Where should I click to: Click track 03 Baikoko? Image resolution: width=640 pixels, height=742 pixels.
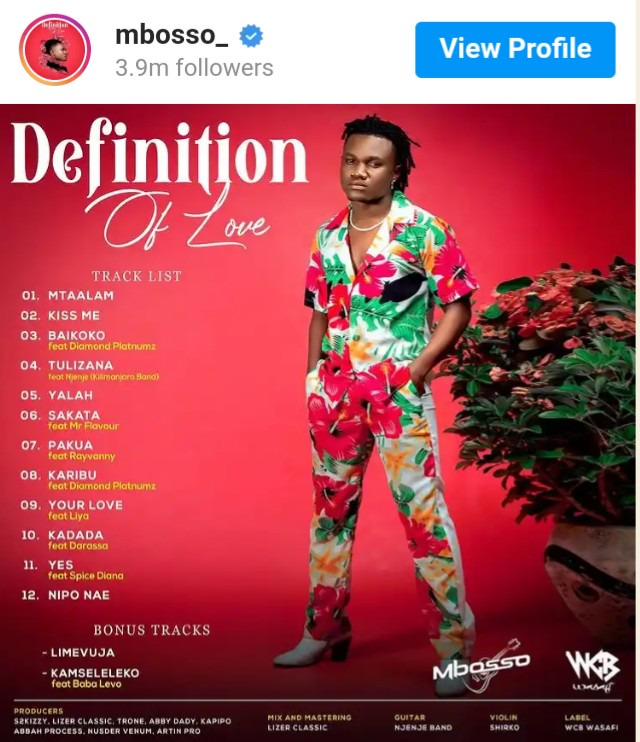[88, 341]
